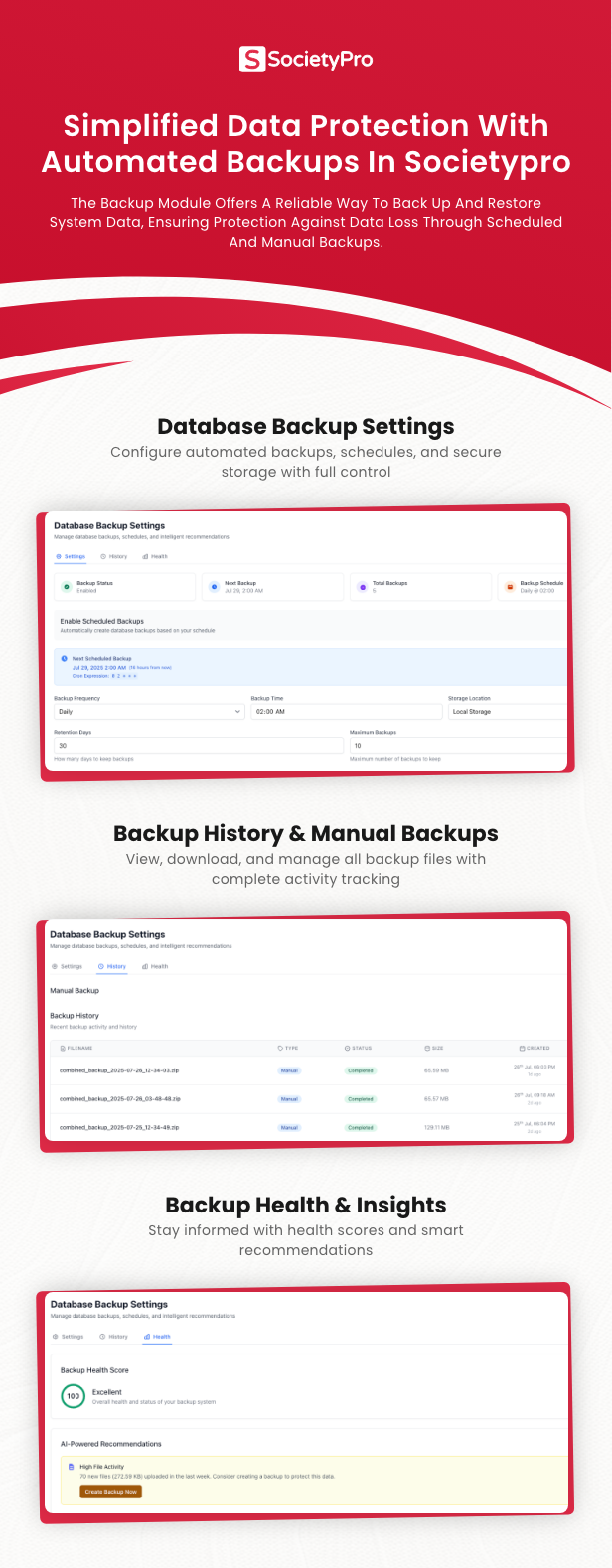Open History tab in first Backup Settings panel
This screenshot has height=1568, width=612.
click(x=114, y=556)
